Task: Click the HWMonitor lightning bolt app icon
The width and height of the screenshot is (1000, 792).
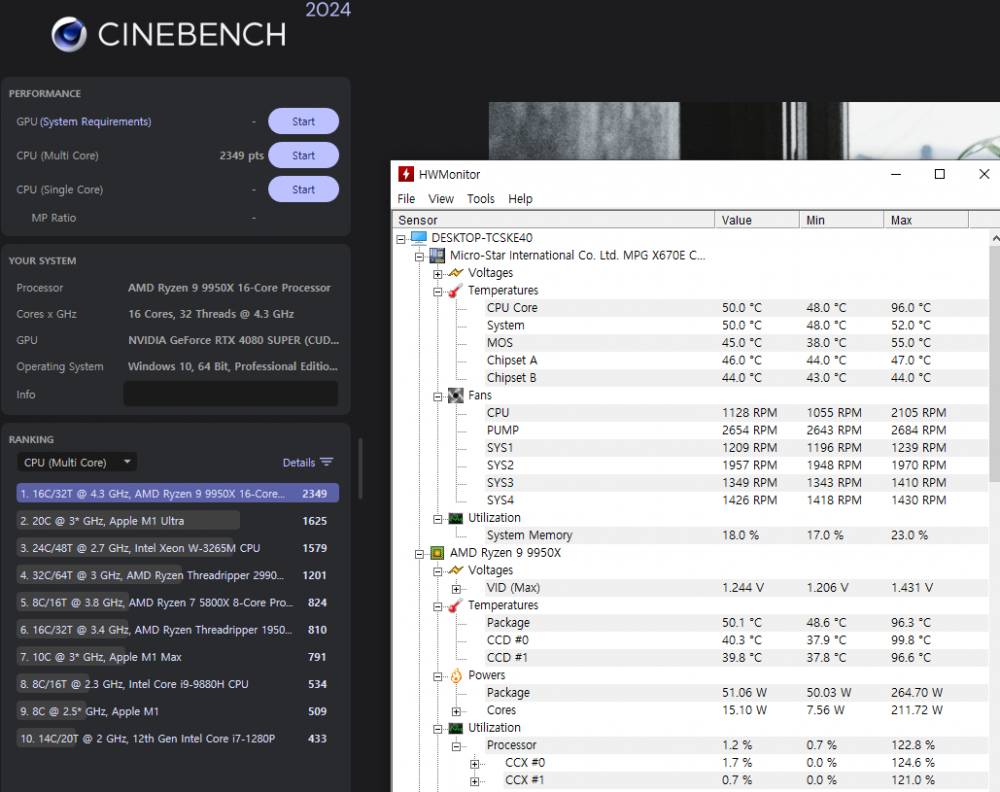Action: coord(406,174)
